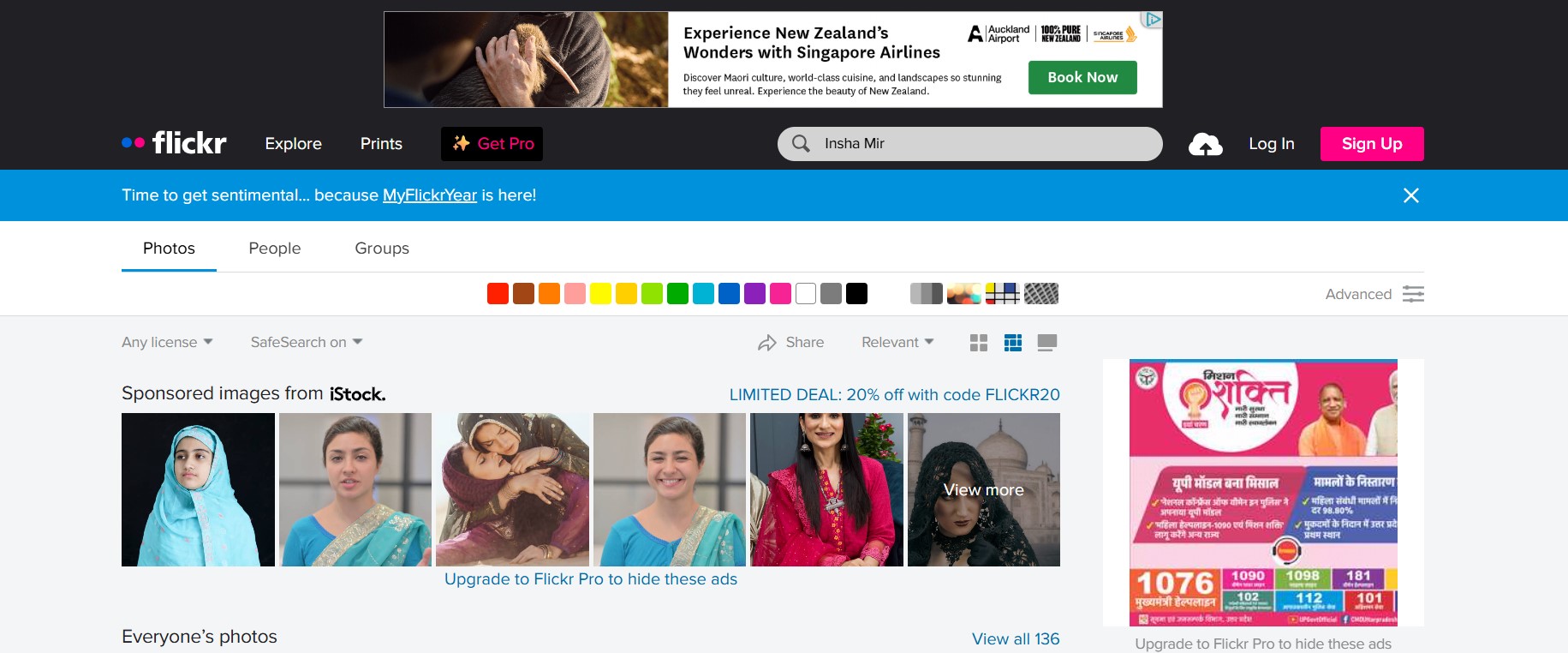Filter by pattern texture style icon
This screenshot has height=653, width=1568.
click(1041, 294)
